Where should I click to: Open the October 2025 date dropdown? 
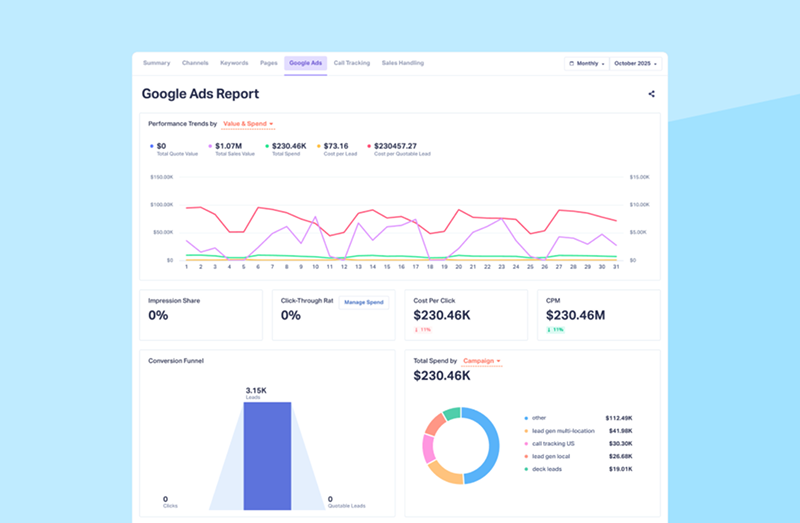click(x=636, y=64)
